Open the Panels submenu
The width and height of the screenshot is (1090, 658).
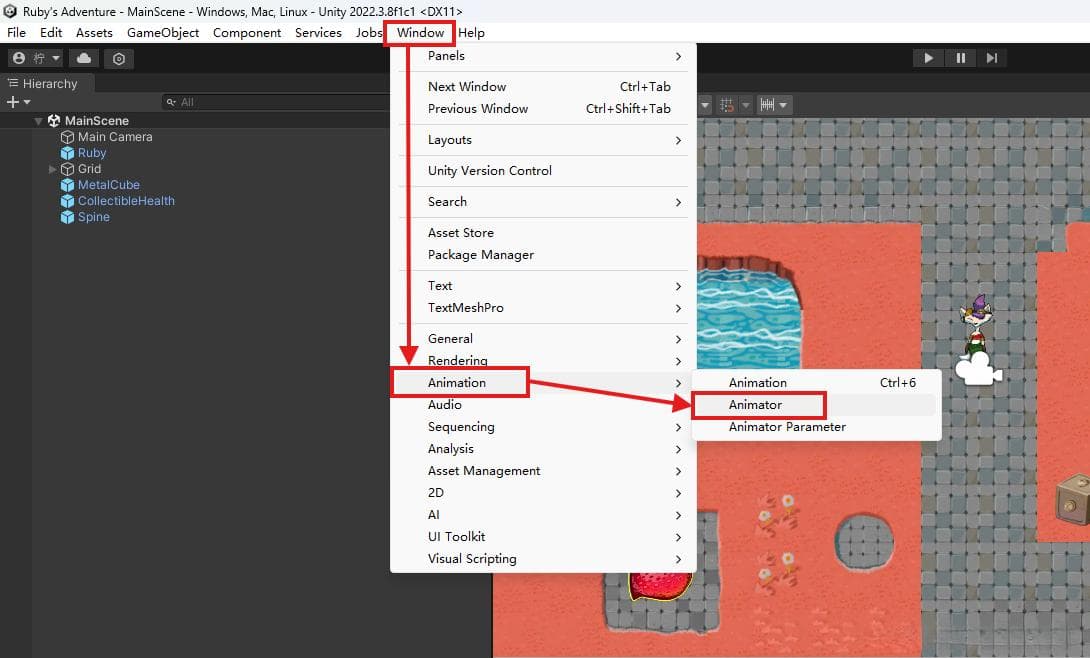(543, 56)
